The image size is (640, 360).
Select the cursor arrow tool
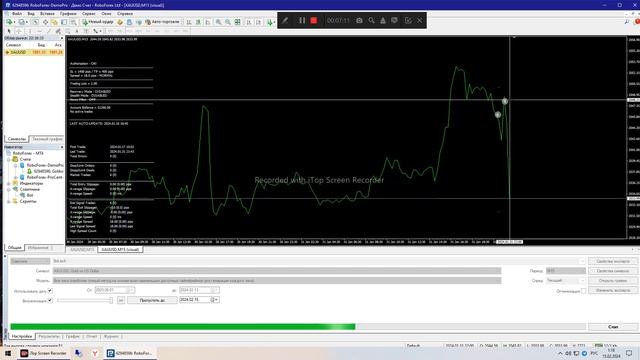coord(9,31)
